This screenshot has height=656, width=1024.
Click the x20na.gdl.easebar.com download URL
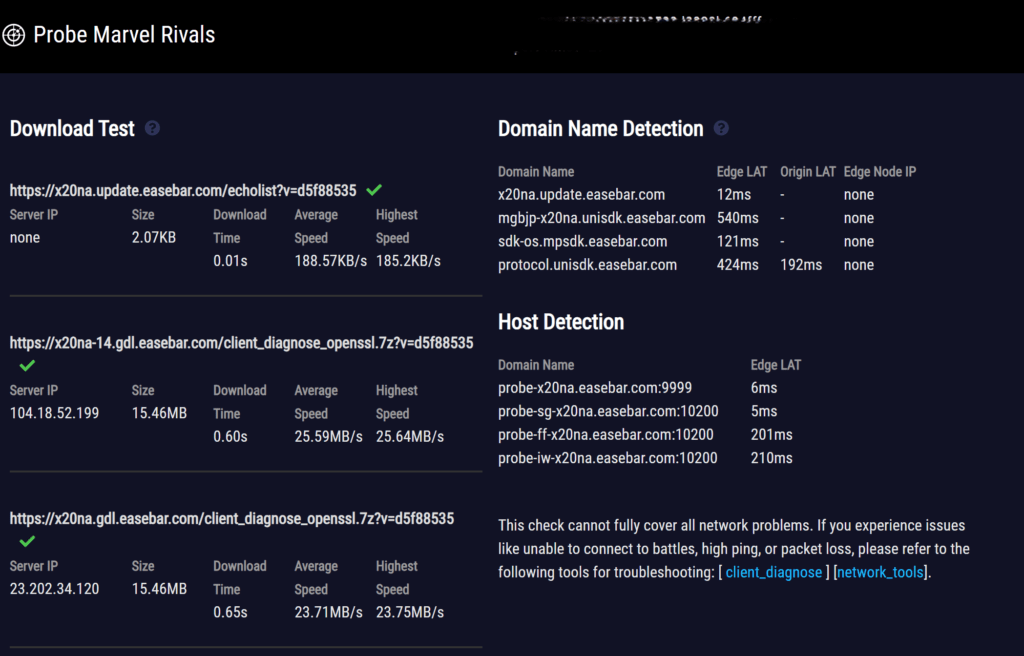[x=232, y=519]
